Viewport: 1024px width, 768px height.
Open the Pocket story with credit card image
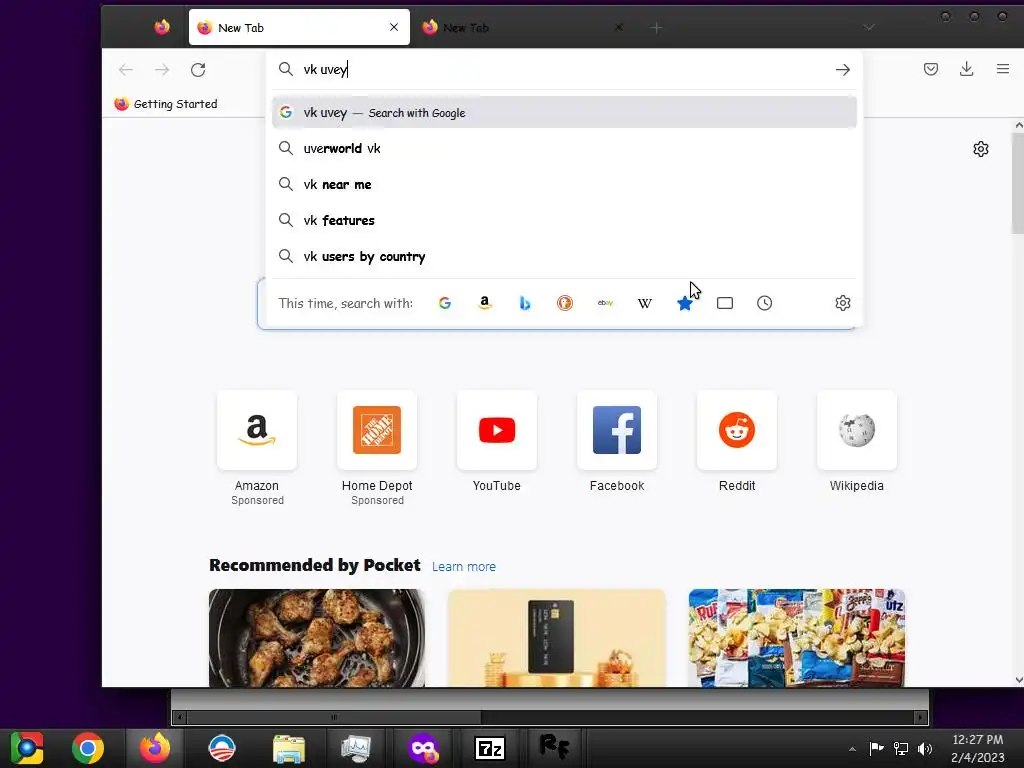(557, 638)
